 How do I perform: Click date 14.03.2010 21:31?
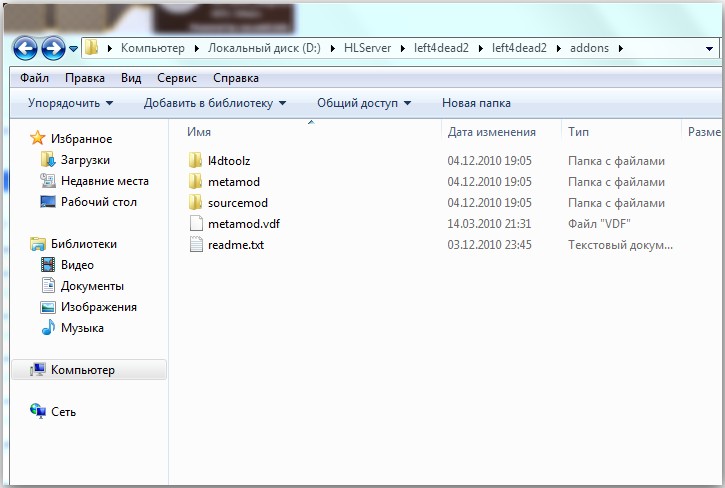click(x=489, y=223)
